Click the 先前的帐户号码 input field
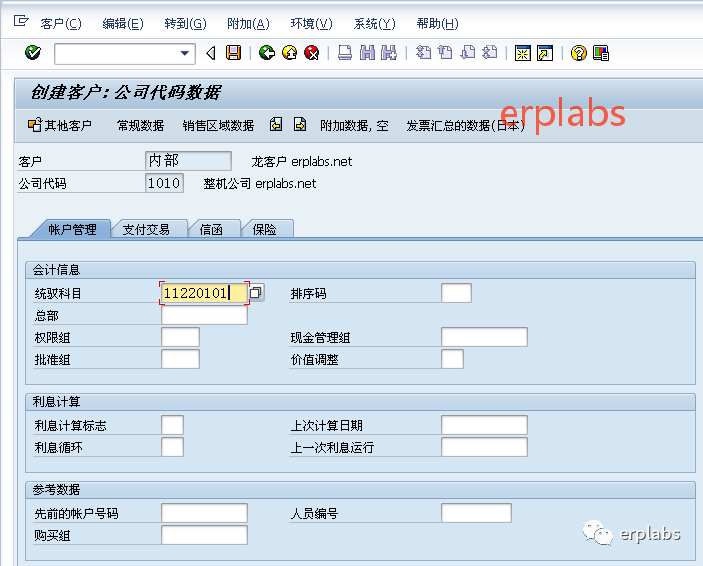Image resolution: width=703 pixels, height=566 pixels. click(x=204, y=513)
